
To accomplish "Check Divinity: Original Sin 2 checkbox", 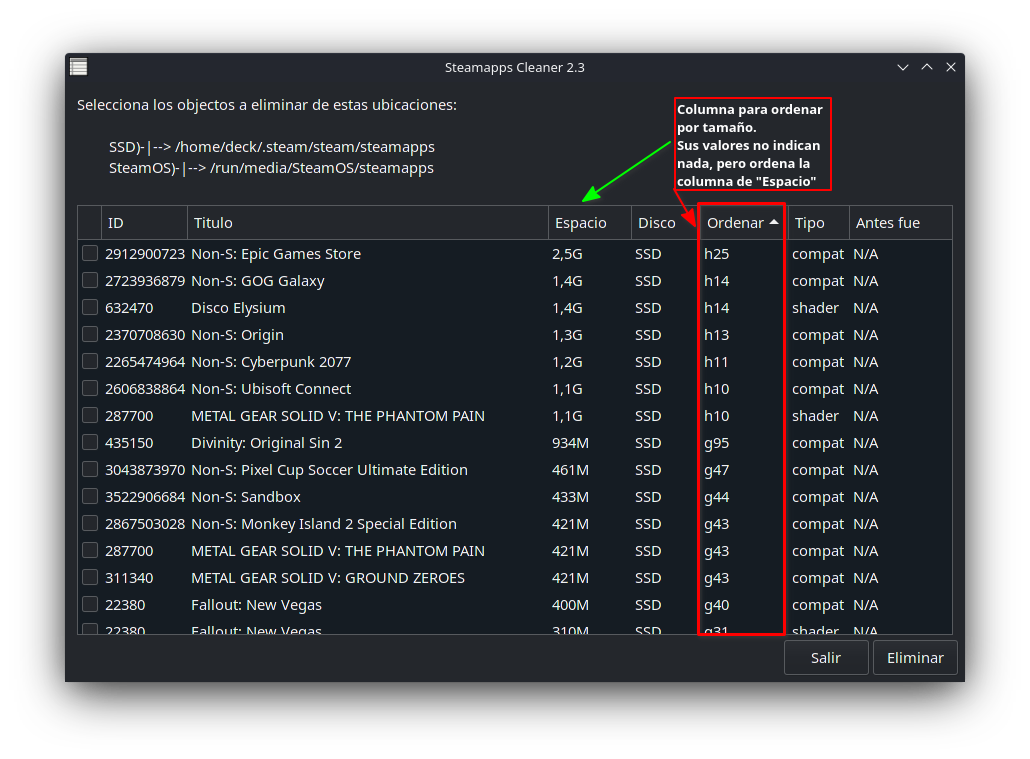I will (x=90, y=442).
